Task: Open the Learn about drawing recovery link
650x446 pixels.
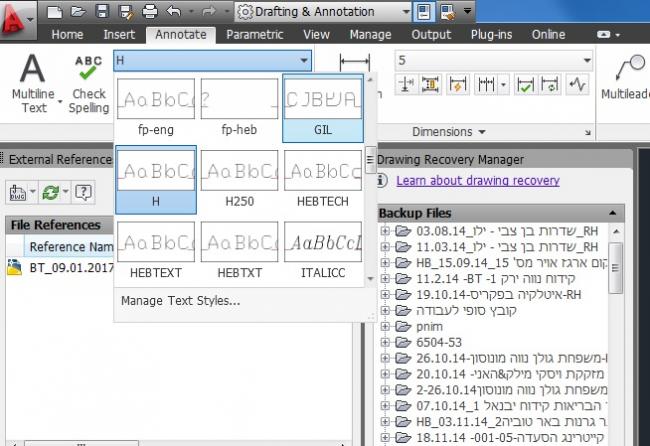Action: coord(478,181)
